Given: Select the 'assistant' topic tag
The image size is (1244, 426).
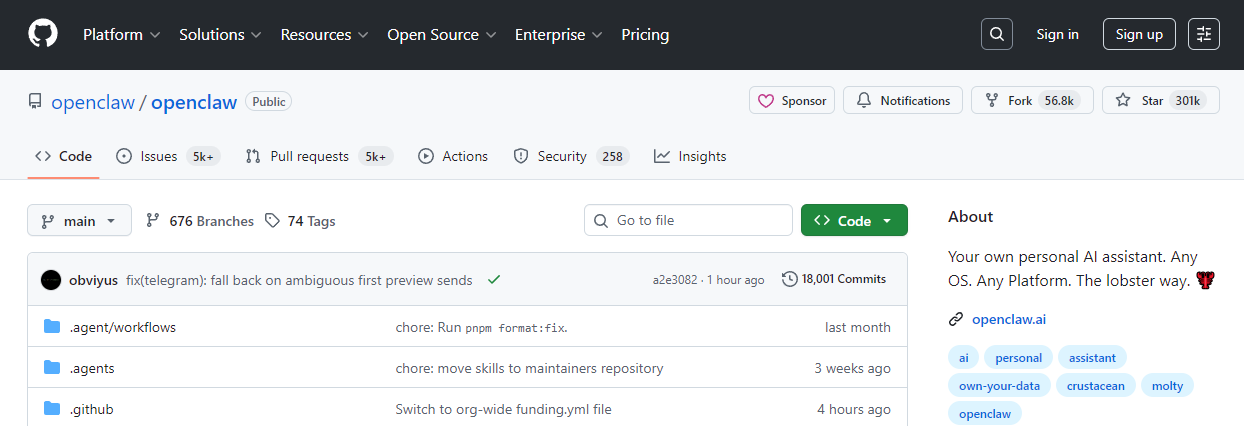Looking at the screenshot, I should 1092,357.
